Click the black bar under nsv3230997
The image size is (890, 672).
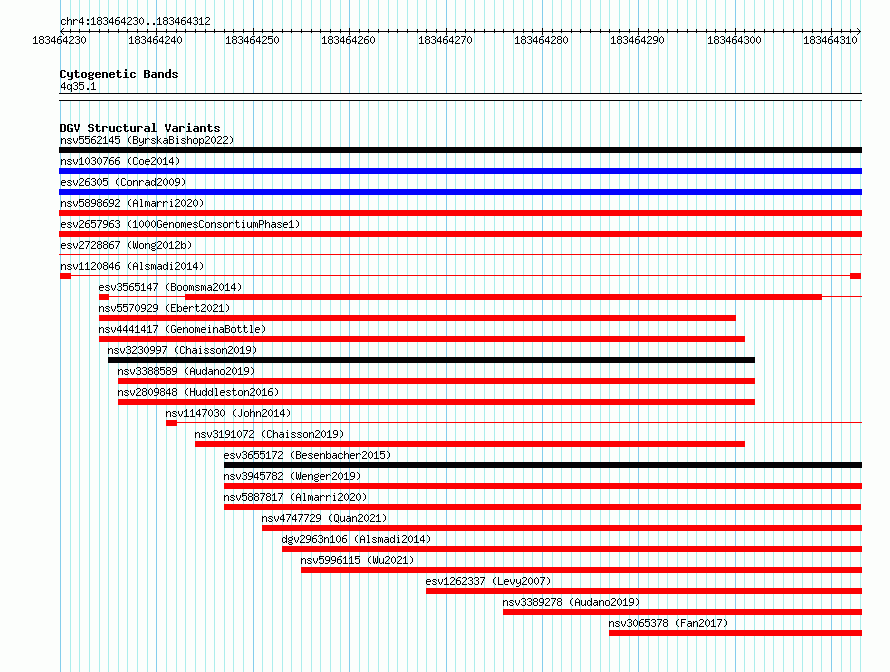pyautogui.click(x=431, y=360)
